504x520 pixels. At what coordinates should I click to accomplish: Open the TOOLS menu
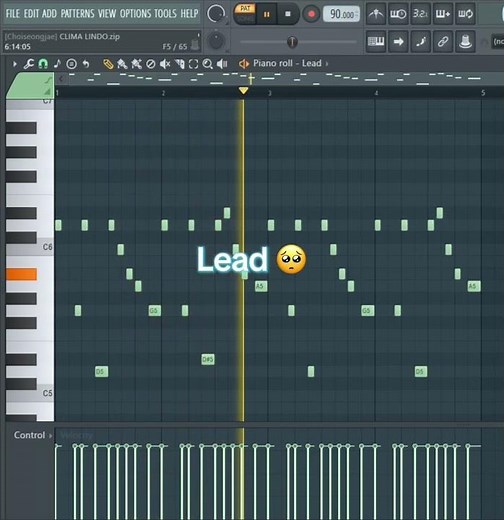click(x=165, y=13)
